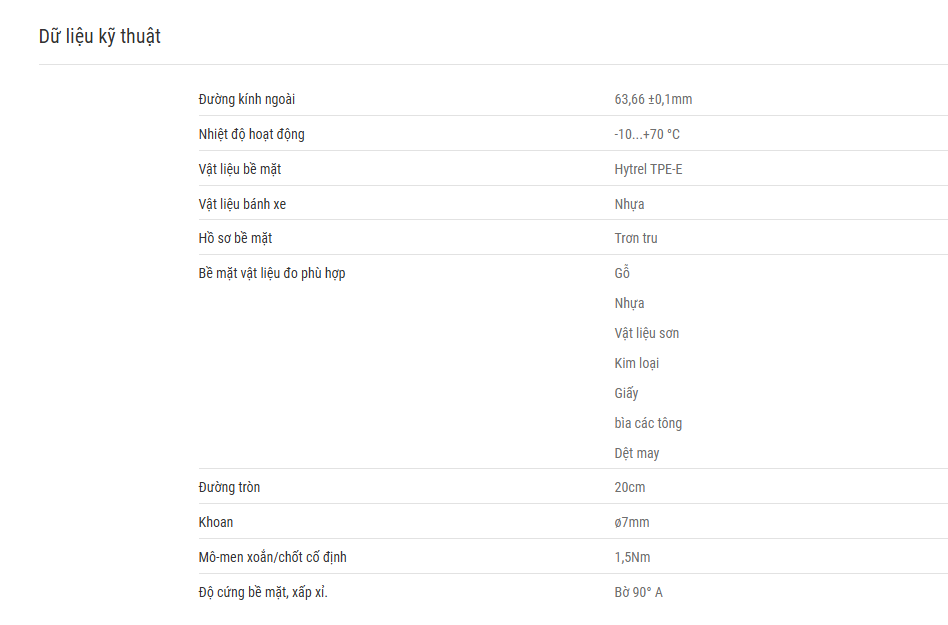Image resolution: width=948 pixels, height=625 pixels.
Task: Click the 'Bờ 90° A' hardness value
Action: click(638, 592)
